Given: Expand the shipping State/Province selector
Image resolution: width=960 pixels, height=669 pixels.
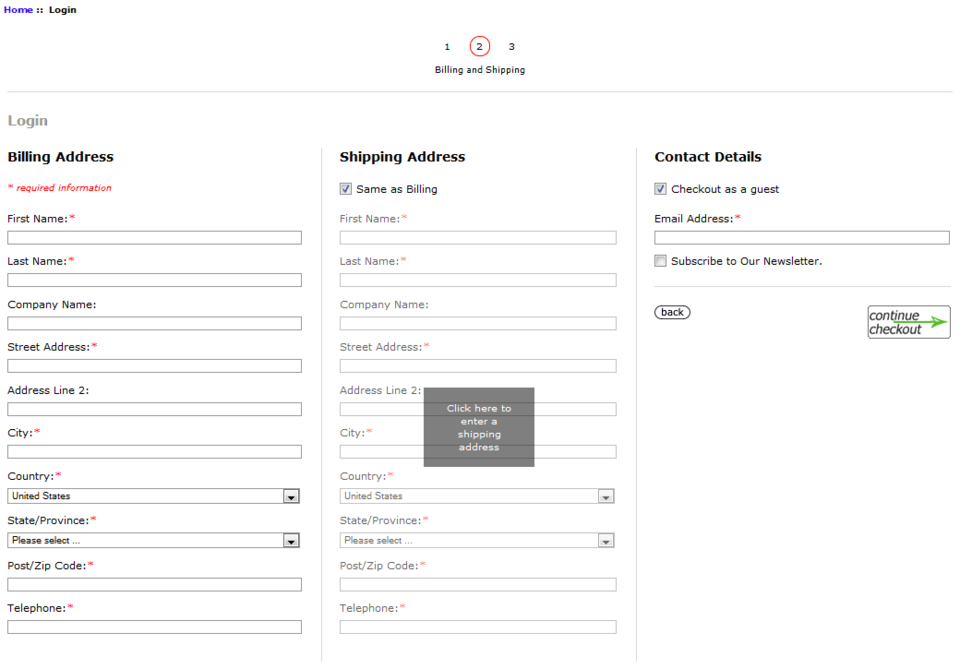Looking at the screenshot, I should (x=606, y=539).
